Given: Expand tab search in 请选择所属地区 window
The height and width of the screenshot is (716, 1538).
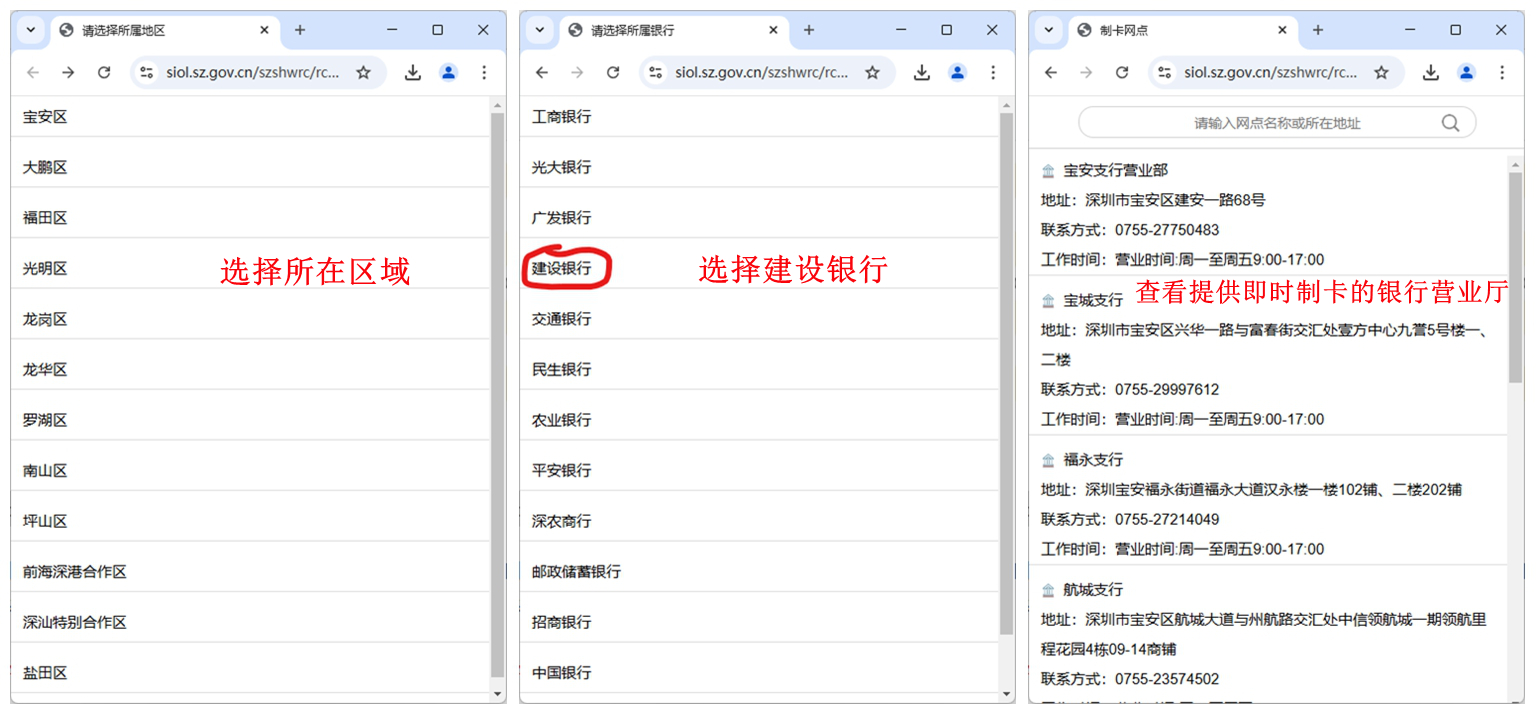Looking at the screenshot, I should pos(31,30).
